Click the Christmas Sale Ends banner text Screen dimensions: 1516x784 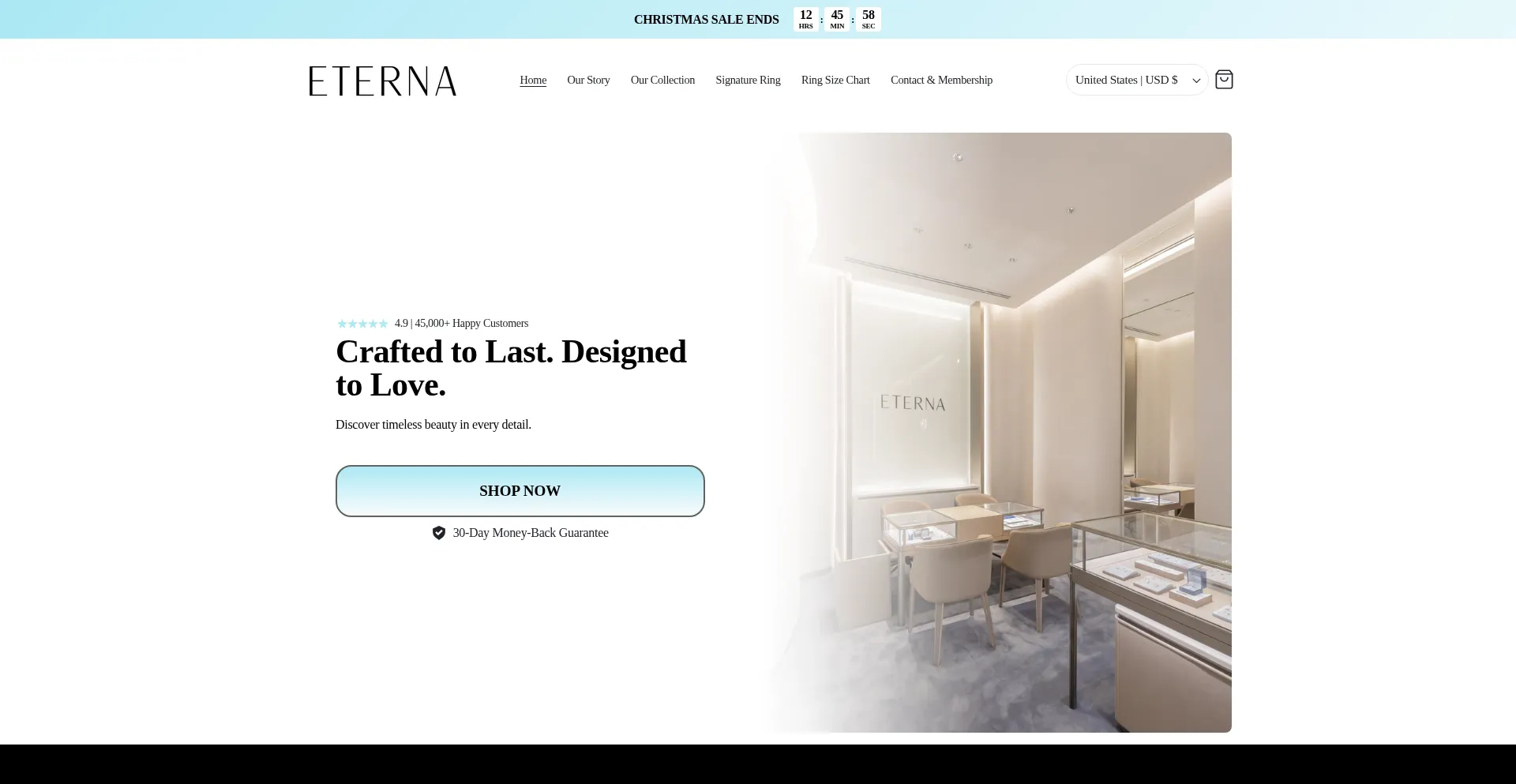pos(706,20)
